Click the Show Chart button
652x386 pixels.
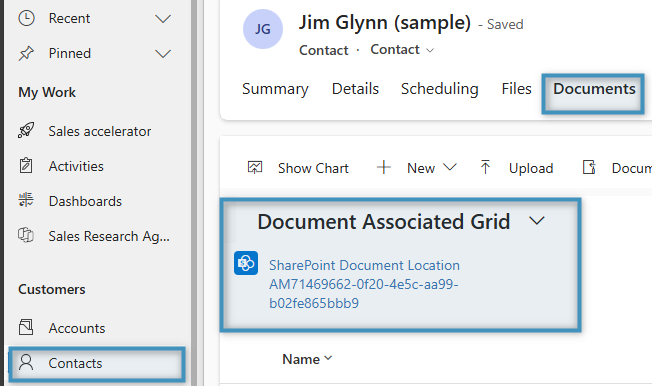point(298,168)
